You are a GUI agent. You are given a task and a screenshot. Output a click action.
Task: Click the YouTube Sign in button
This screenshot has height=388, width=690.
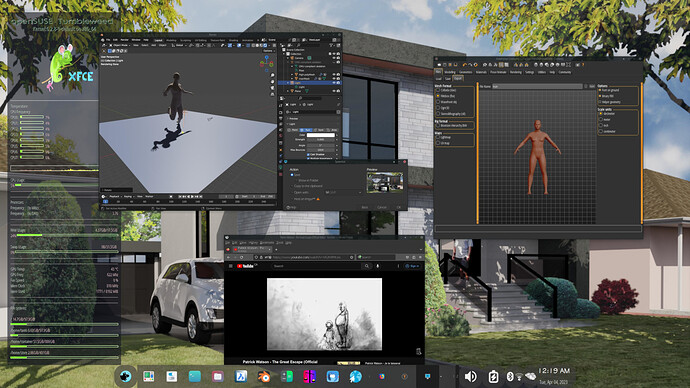click(413, 266)
